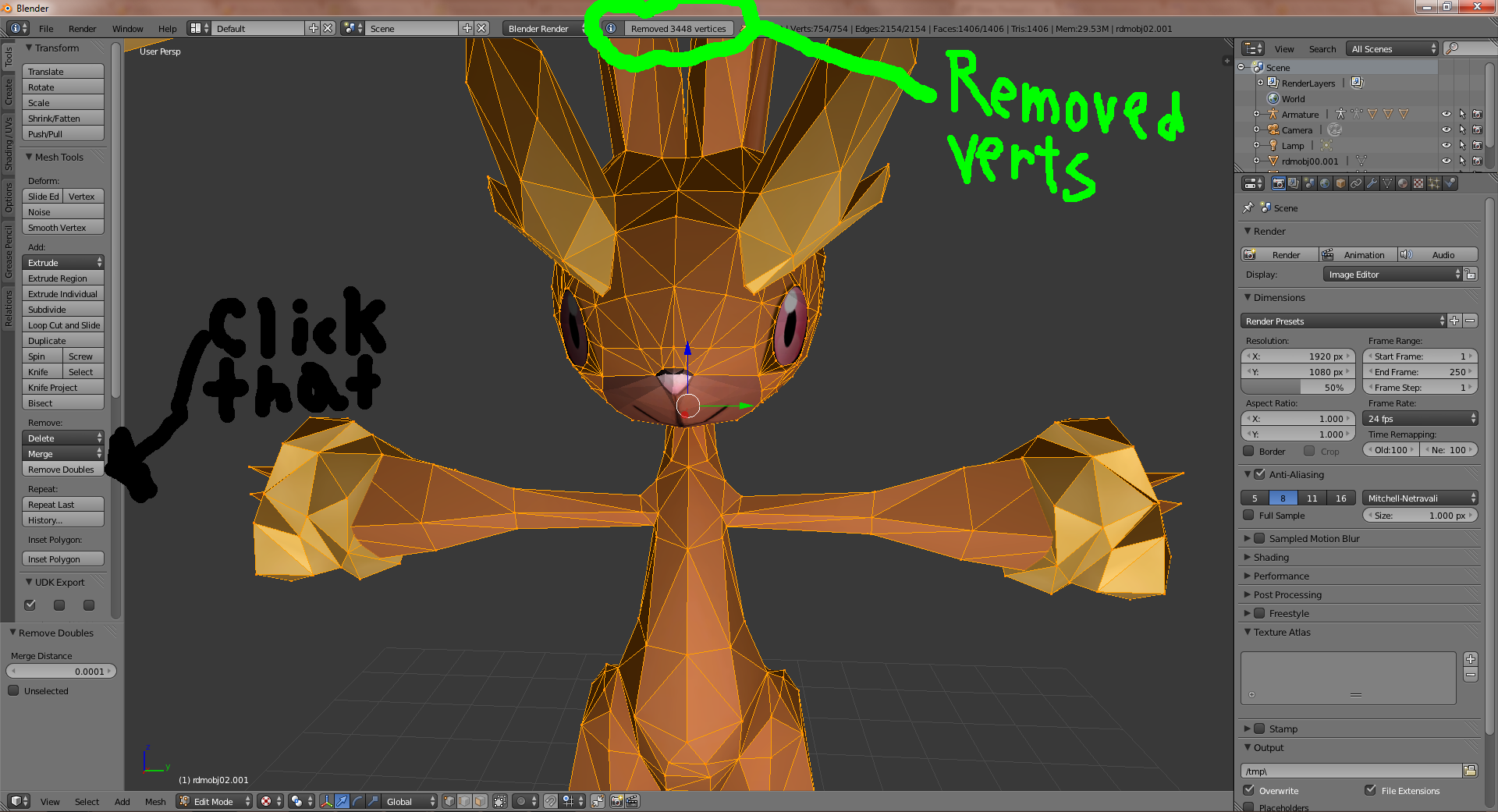
Task: Enable face select mode in viewport header
Action: pyautogui.click(x=481, y=801)
